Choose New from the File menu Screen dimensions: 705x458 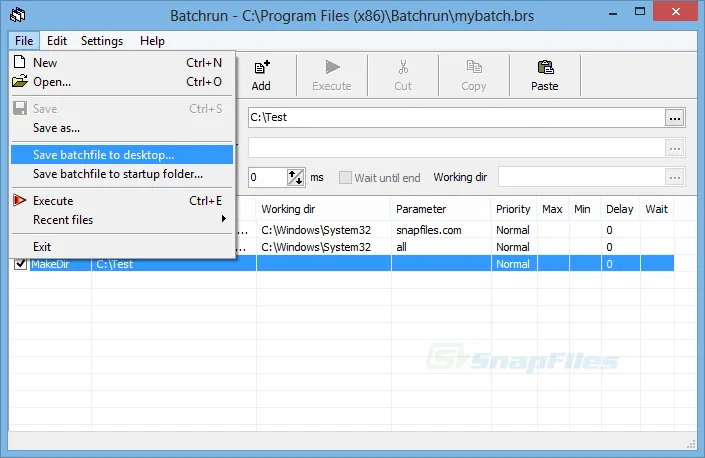coord(122,62)
